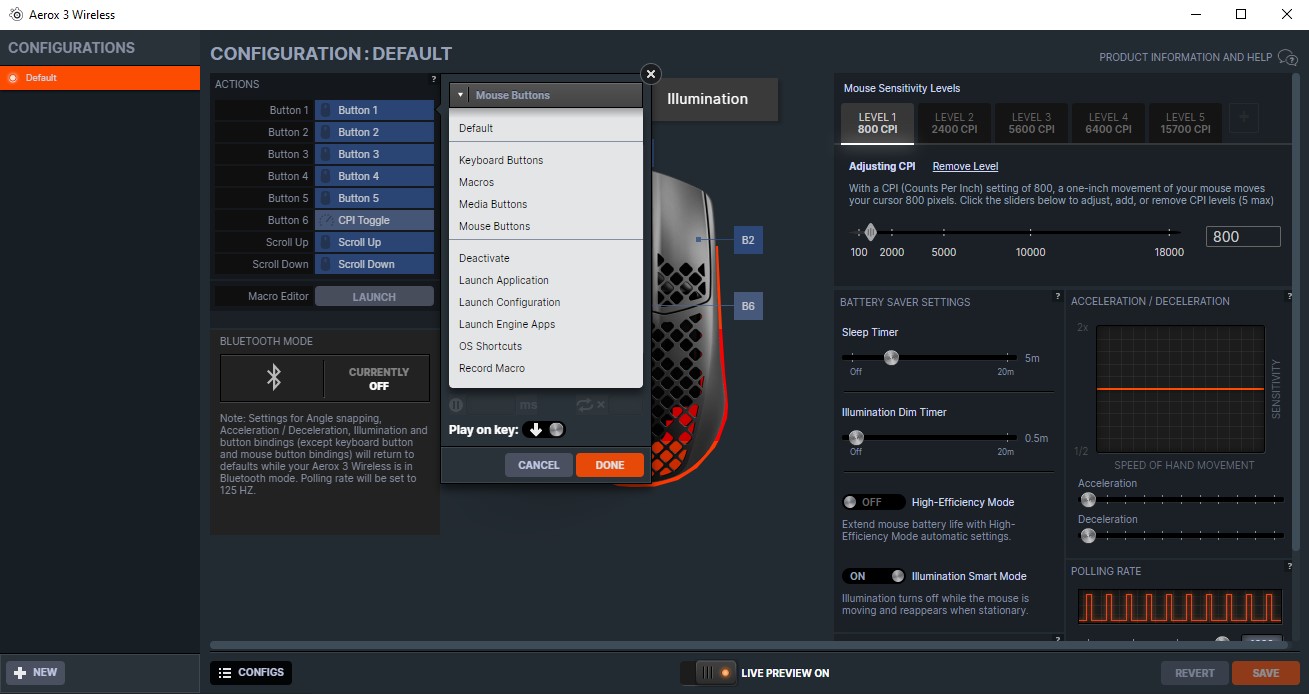This screenshot has height=694, width=1309.
Task: Toggle the Play on key switch
Action: tap(544, 429)
